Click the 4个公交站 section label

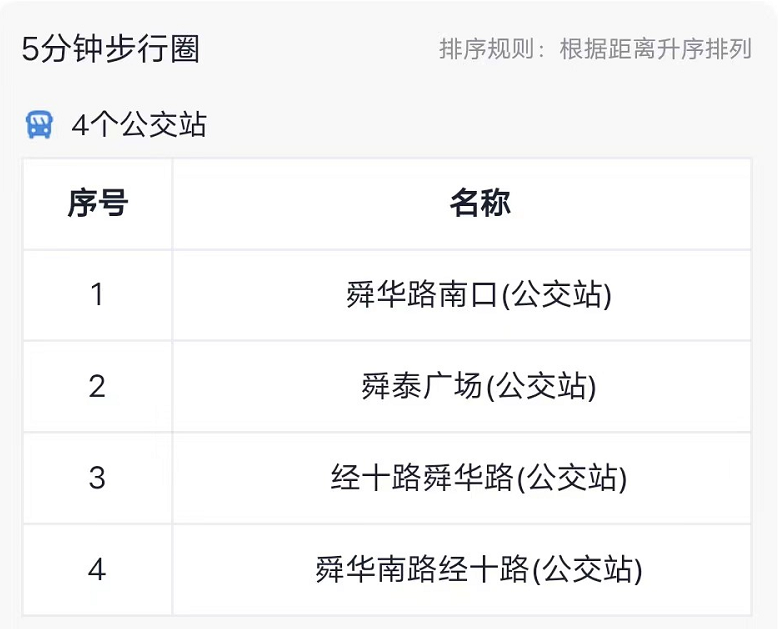point(139,125)
